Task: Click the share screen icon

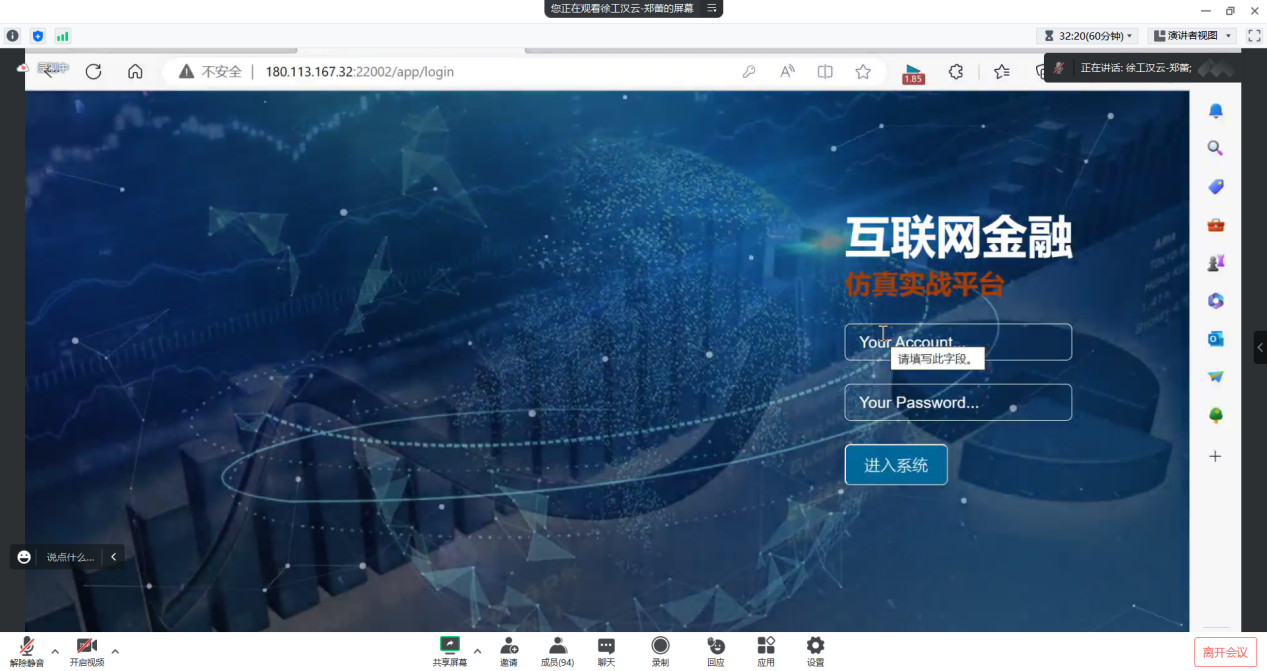Action: coord(449,647)
